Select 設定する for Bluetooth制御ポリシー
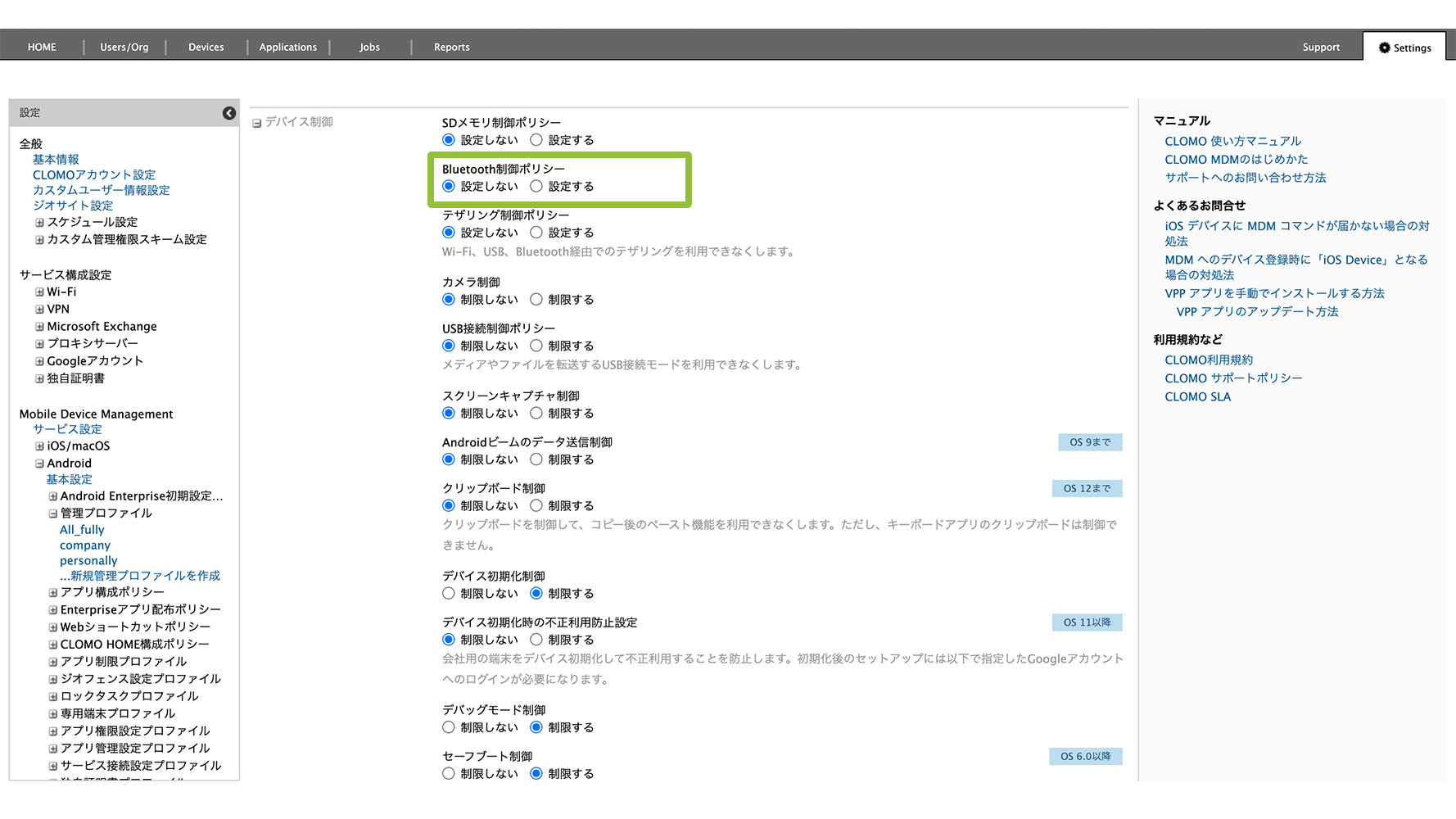The width and height of the screenshot is (1456, 819). 536,187
